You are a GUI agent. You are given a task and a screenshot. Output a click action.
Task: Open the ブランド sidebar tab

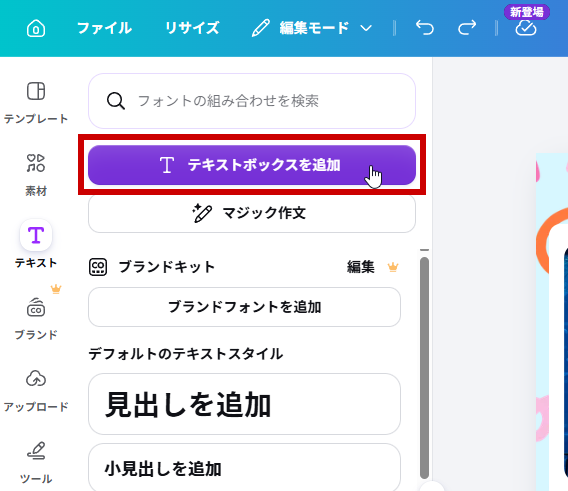pos(36,319)
